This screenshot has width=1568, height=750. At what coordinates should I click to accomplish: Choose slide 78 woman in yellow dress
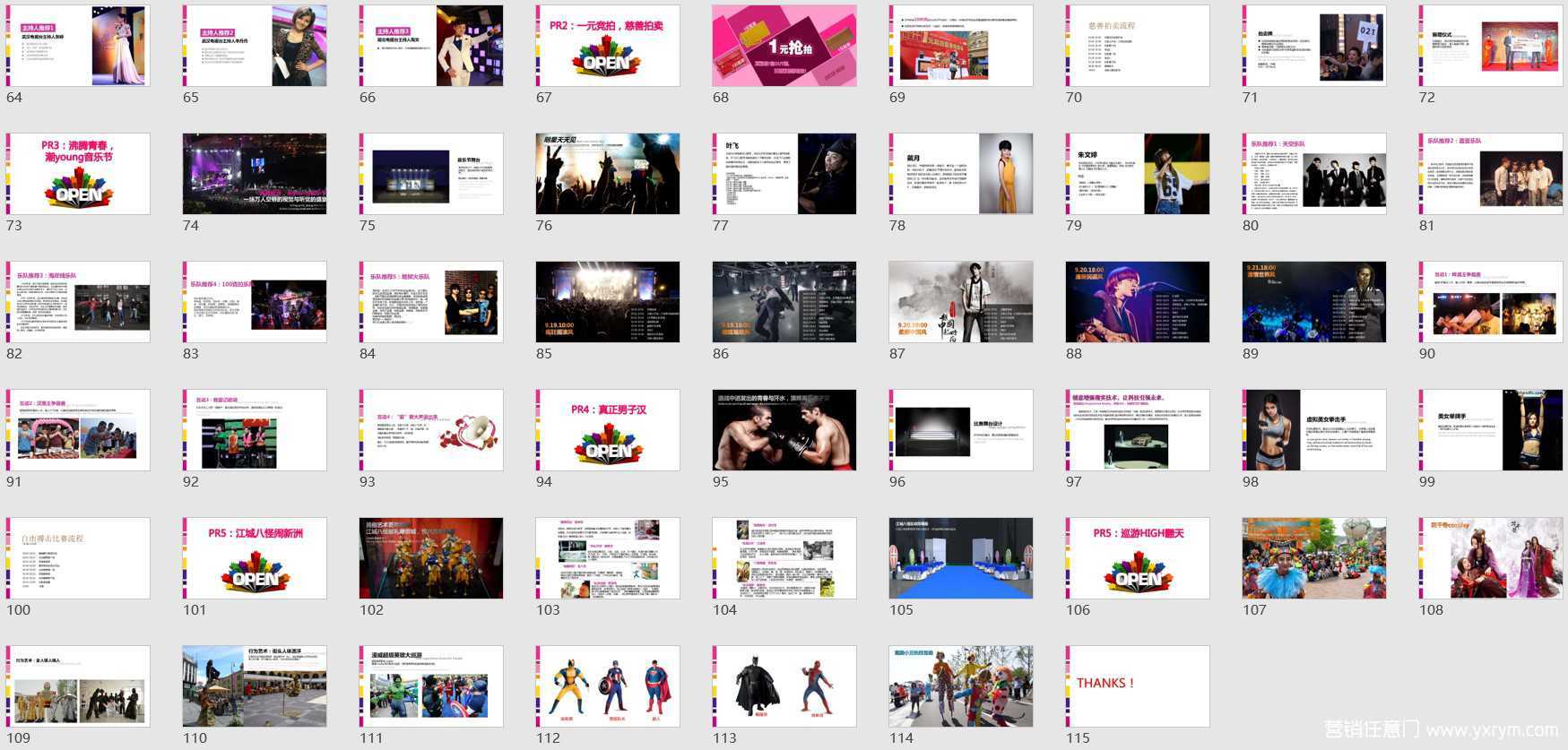tap(961, 174)
